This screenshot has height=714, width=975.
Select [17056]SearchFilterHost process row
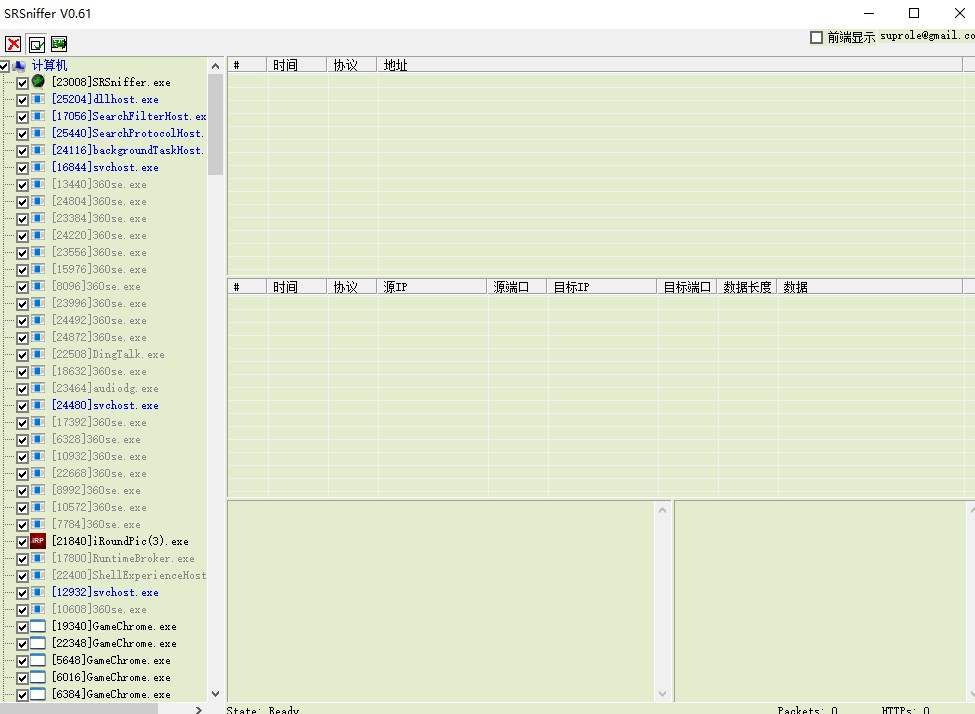click(129, 116)
